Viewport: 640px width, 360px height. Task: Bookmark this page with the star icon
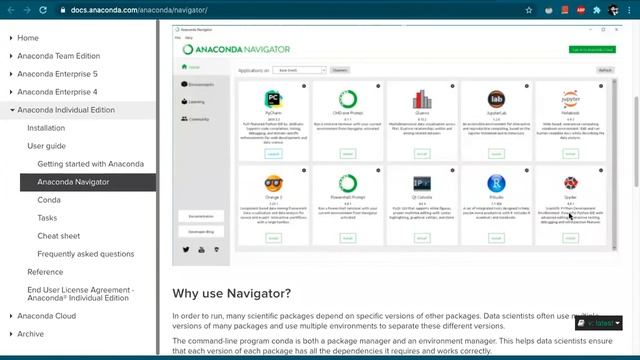coord(529,10)
